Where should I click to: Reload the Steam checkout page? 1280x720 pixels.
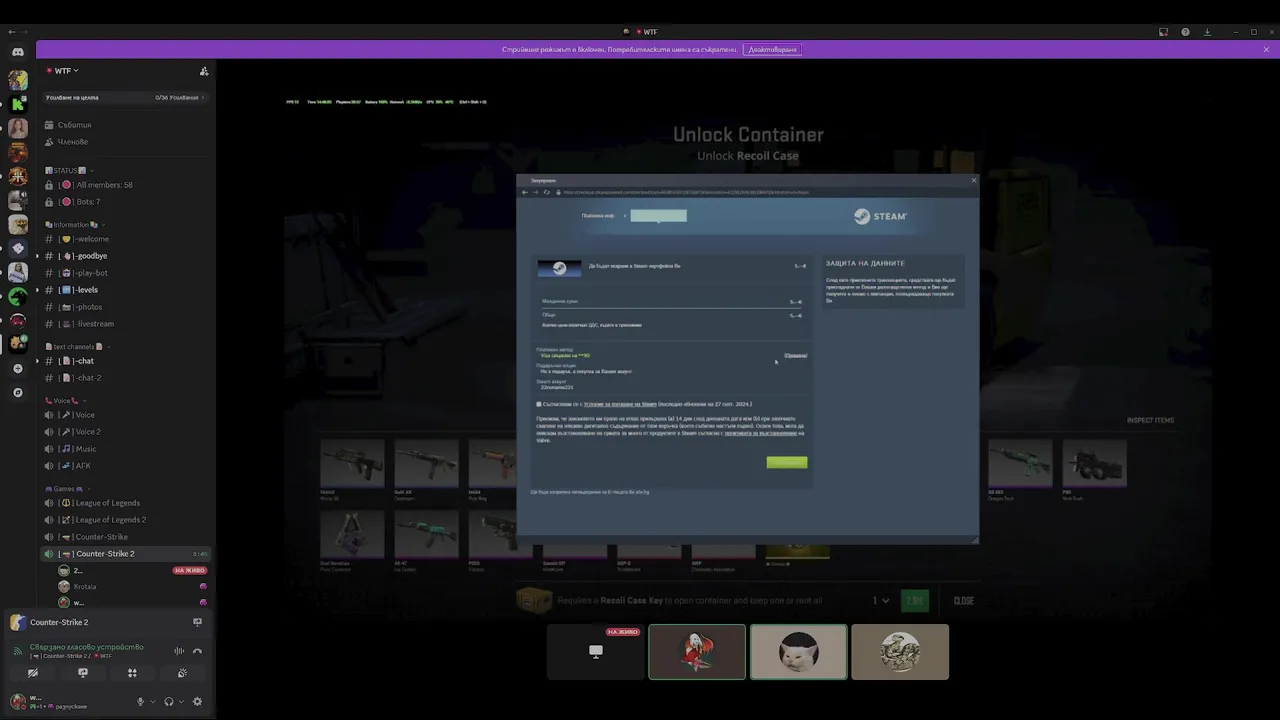coord(546,192)
